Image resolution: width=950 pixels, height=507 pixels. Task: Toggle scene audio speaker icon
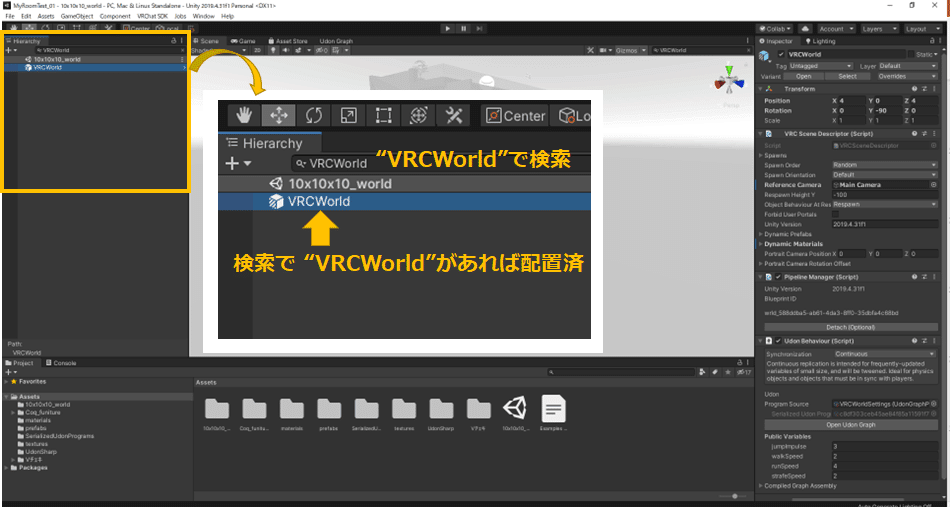coord(284,50)
